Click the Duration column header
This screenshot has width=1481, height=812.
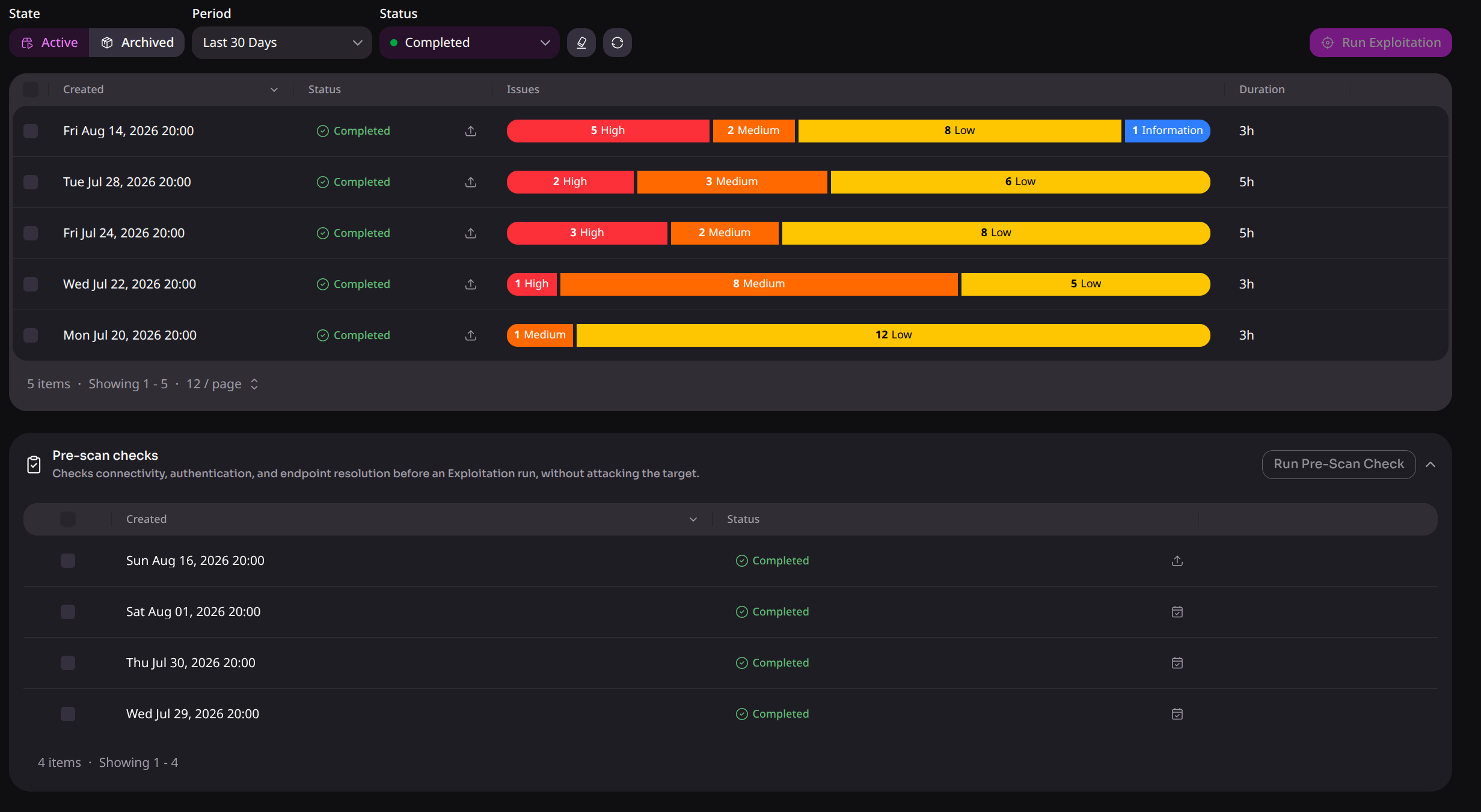[x=1262, y=90]
